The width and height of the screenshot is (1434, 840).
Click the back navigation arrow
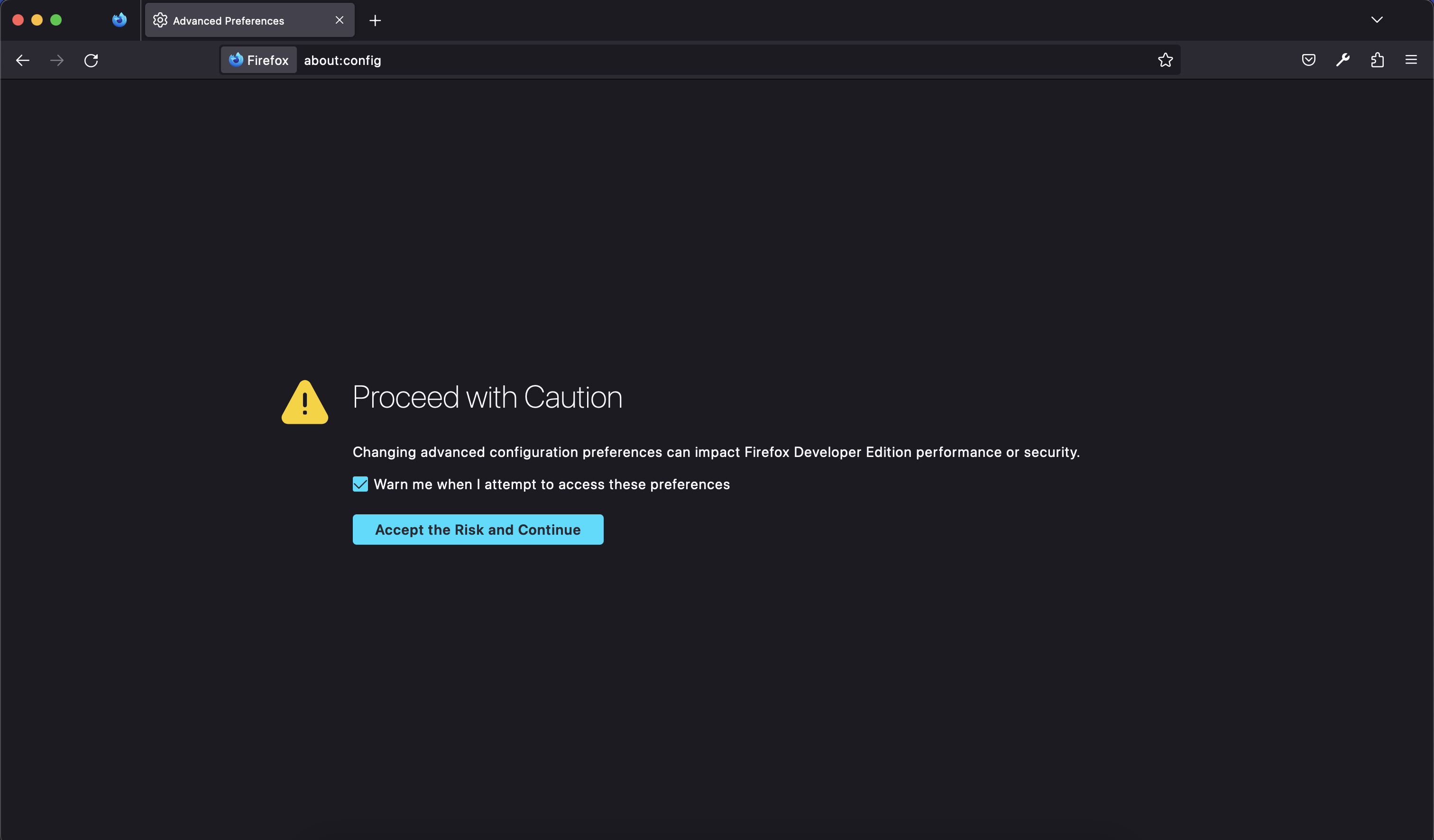click(23, 60)
